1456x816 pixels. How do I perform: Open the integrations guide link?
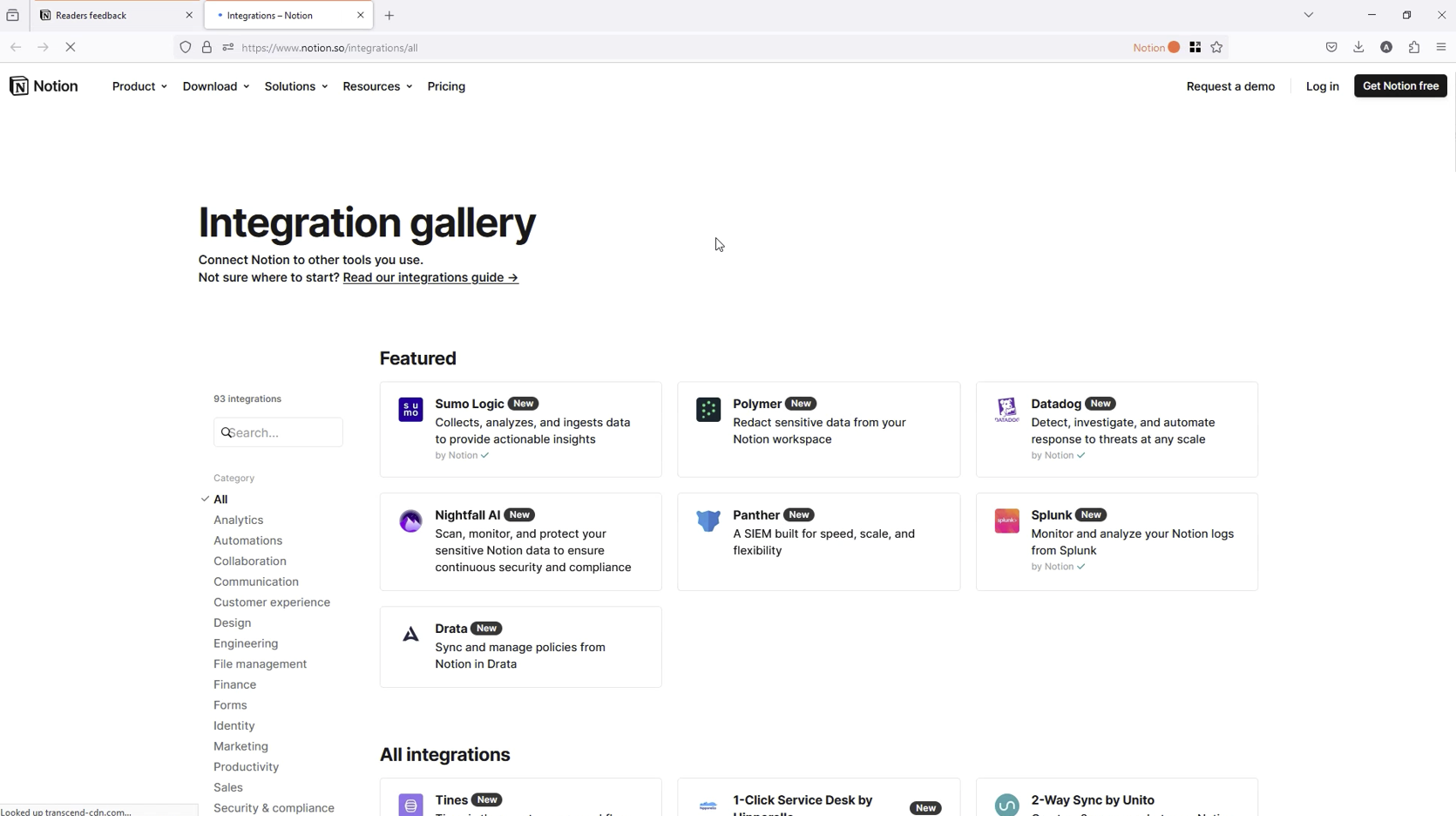[x=430, y=277]
